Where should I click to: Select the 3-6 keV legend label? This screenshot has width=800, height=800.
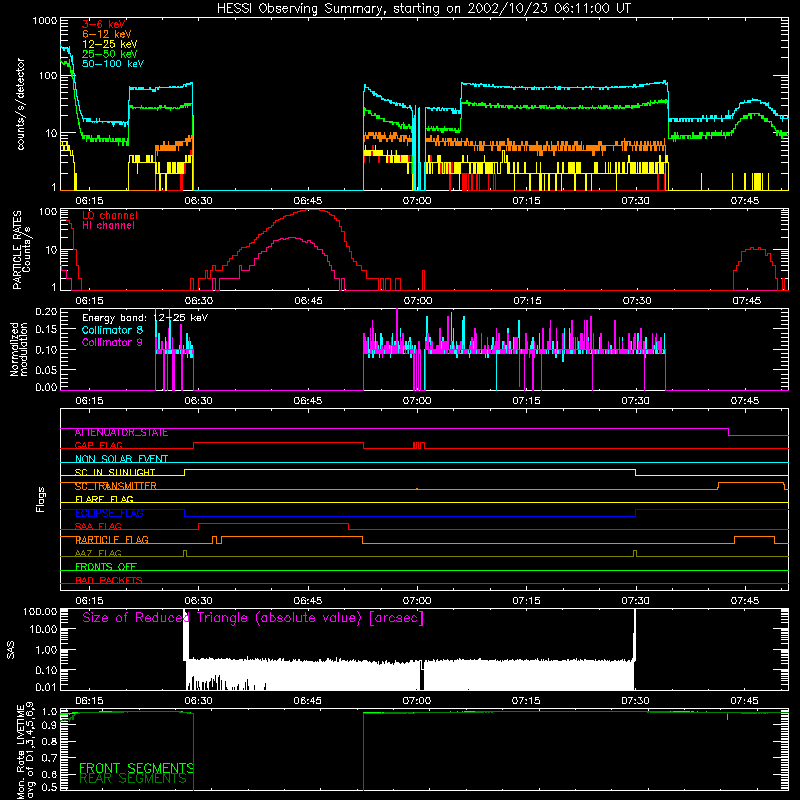(x=103, y=24)
